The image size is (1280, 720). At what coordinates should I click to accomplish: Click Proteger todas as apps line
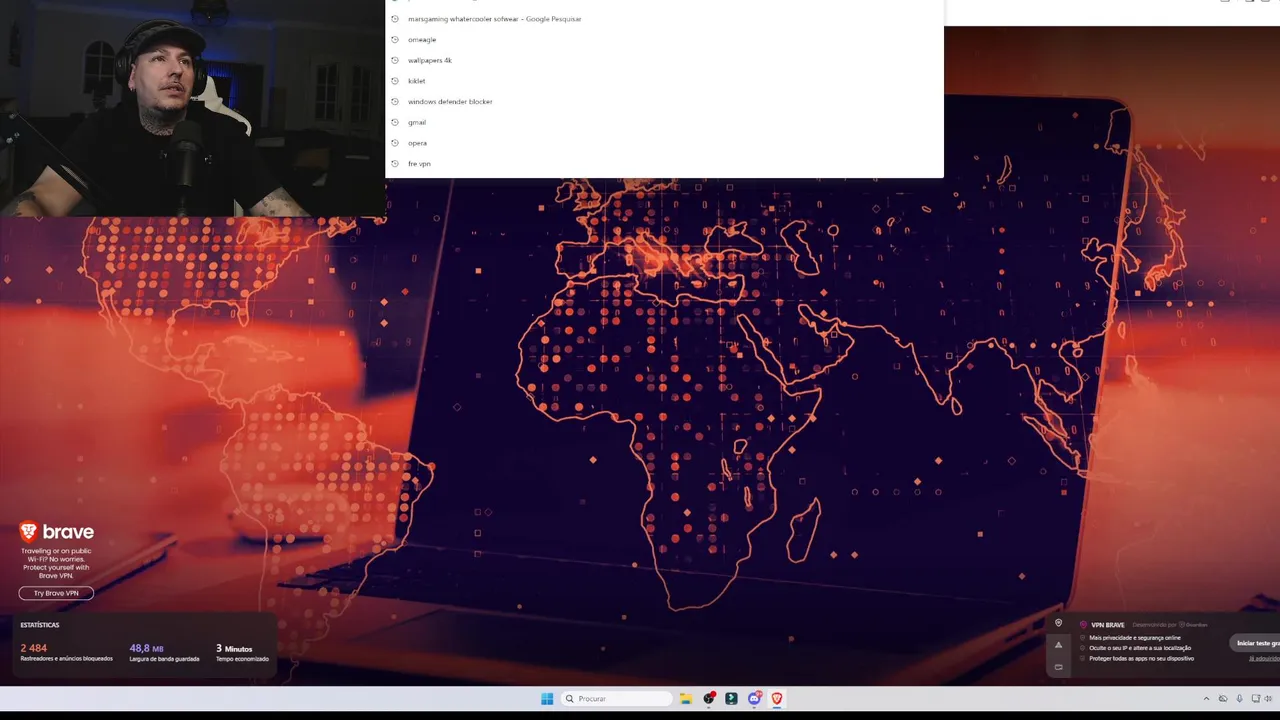tap(1141, 658)
